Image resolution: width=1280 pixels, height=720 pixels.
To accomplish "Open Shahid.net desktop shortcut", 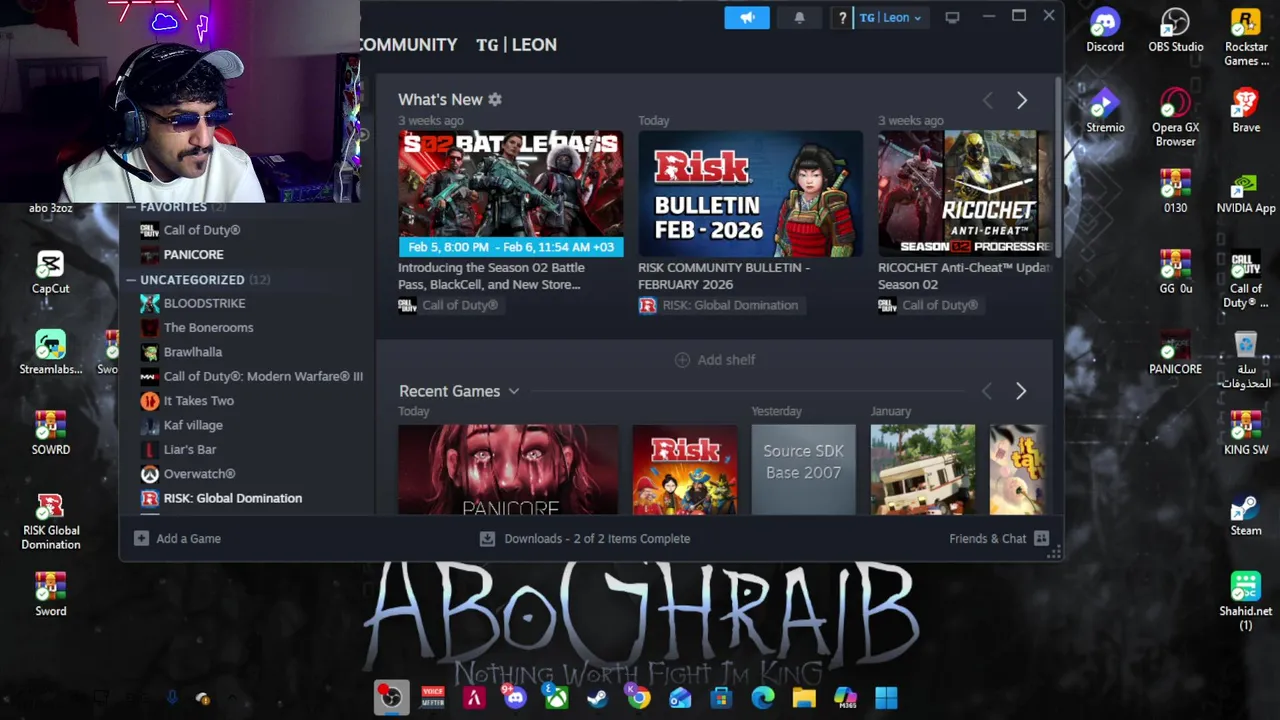I will tap(1246, 601).
